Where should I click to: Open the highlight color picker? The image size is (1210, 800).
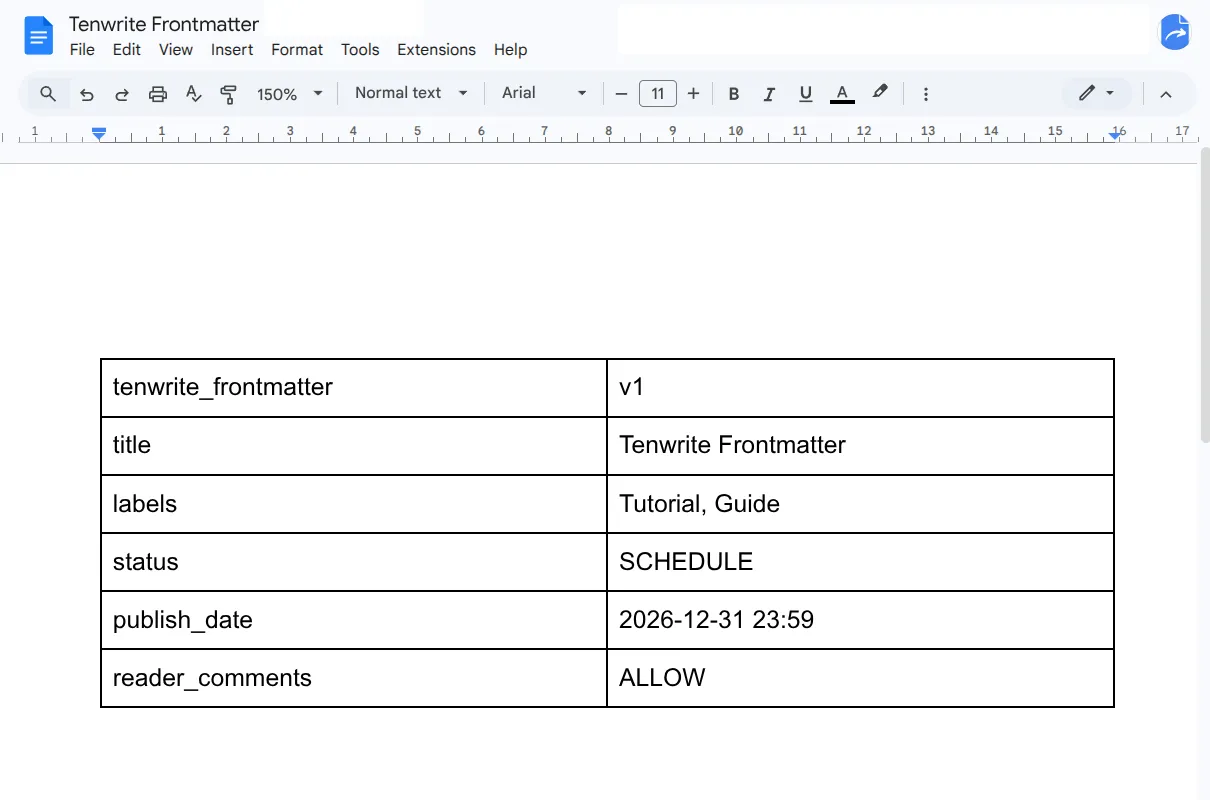point(879,93)
